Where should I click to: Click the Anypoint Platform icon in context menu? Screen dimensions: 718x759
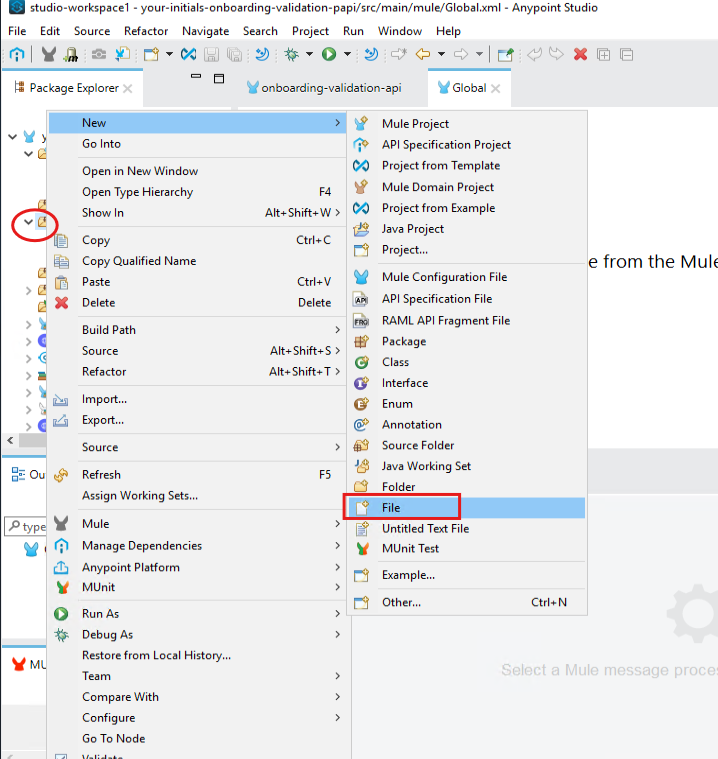point(62,567)
